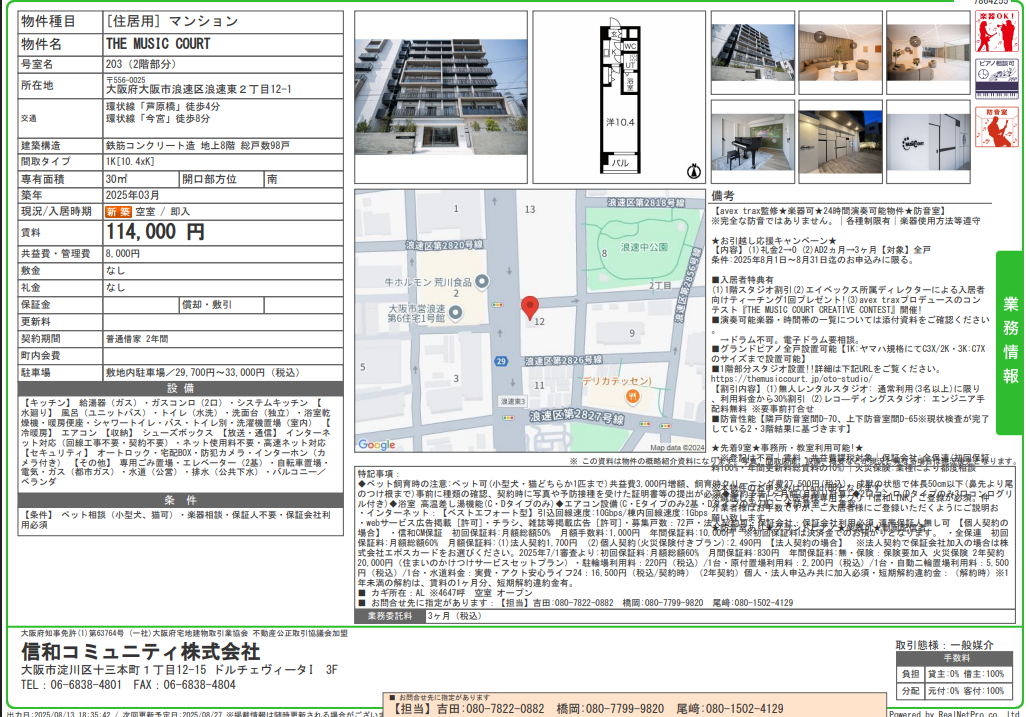
Task: Click the route 29 road shield on map
Action: (496, 358)
